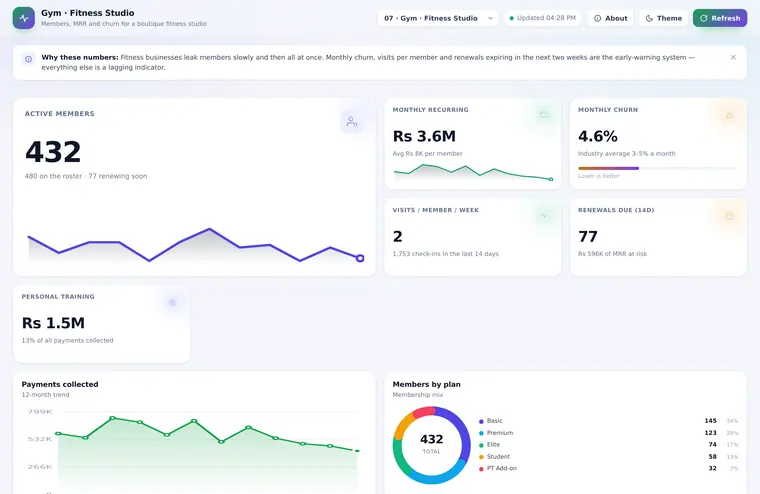Select the Student plan legend dot
This screenshot has height=494, width=760.
point(481,457)
